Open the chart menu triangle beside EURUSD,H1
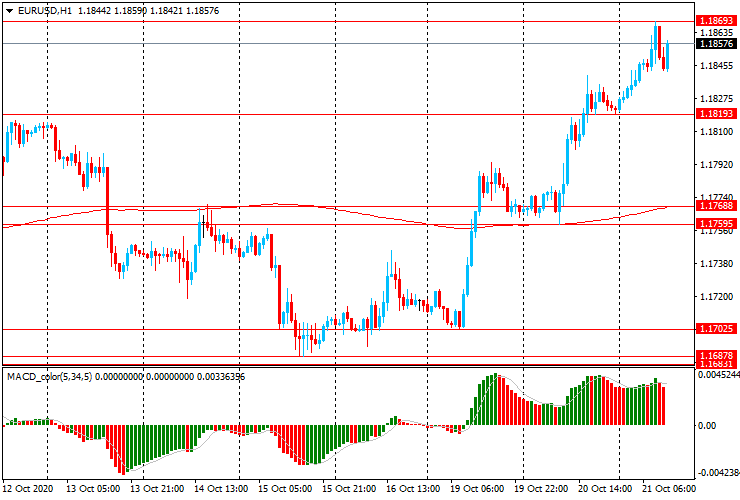The height and width of the screenshot is (500, 740). point(9,11)
